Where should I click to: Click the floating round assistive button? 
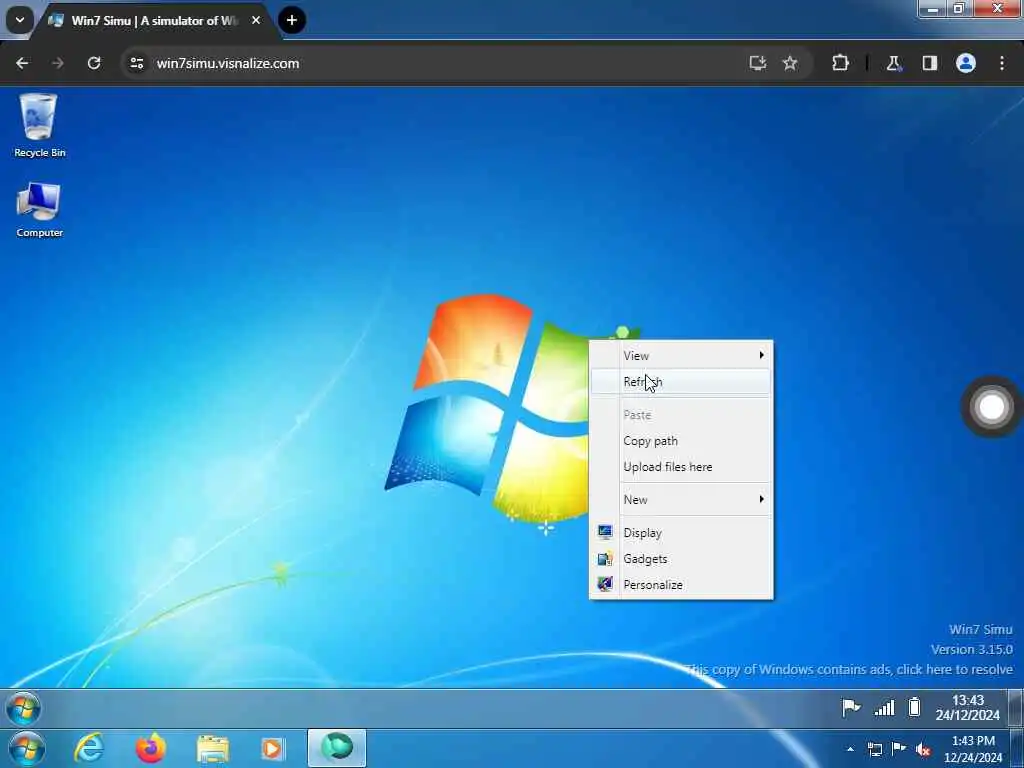coord(991,407)
